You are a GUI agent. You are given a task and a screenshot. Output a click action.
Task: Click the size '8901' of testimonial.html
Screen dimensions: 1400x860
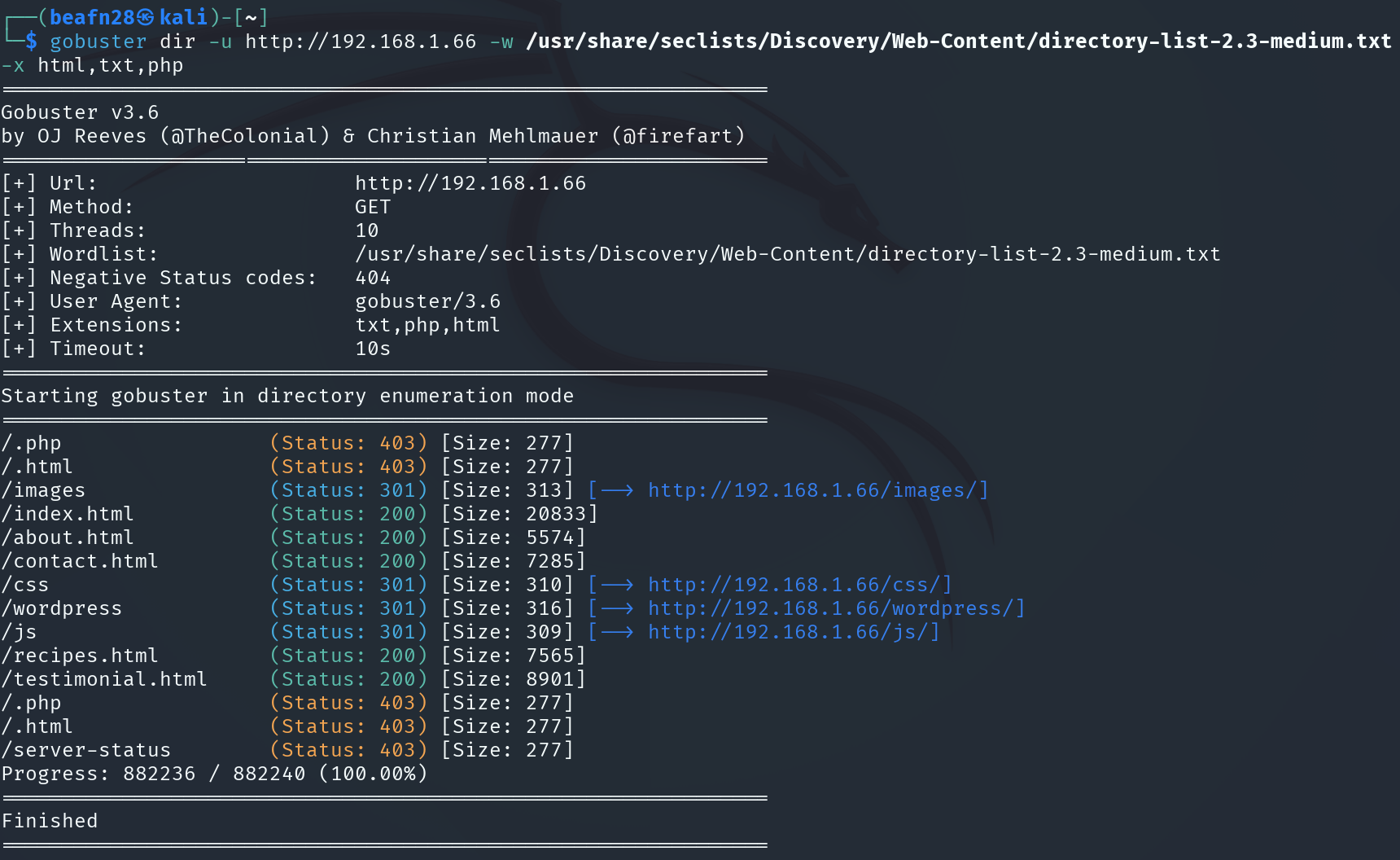click(x=550, y=679)
